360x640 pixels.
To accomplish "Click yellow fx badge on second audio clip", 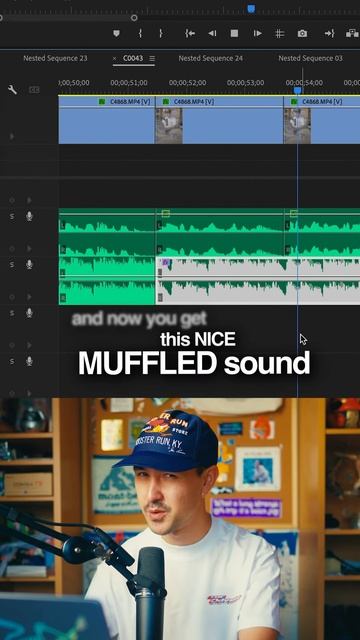I will 166,213.
